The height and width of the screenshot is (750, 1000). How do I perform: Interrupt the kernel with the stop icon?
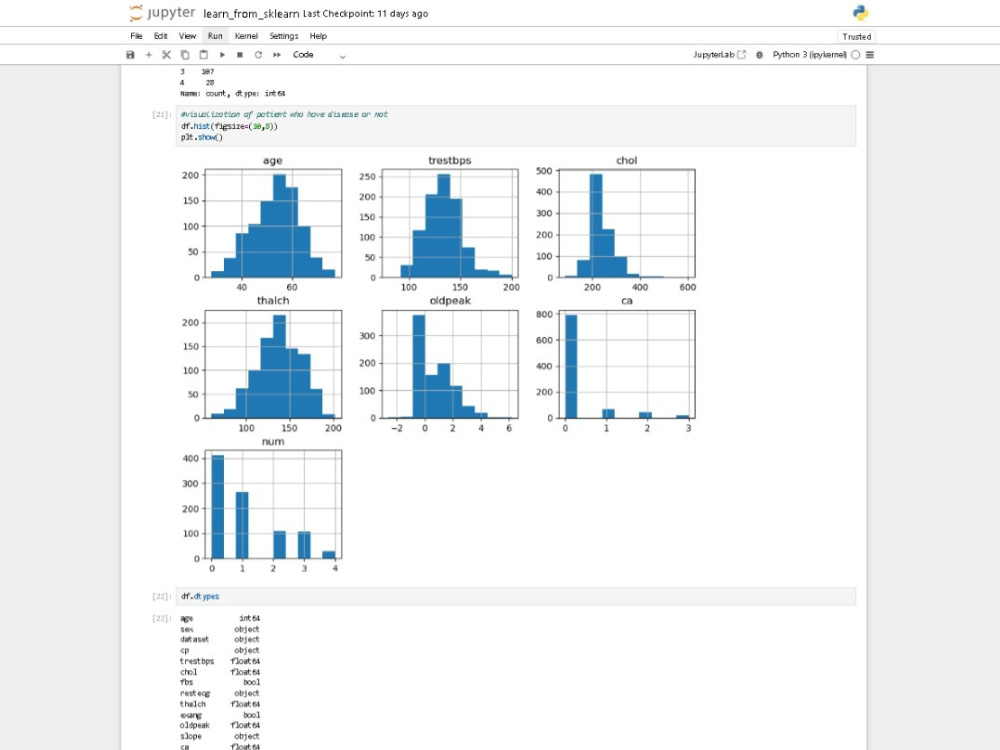coord(240,55)
